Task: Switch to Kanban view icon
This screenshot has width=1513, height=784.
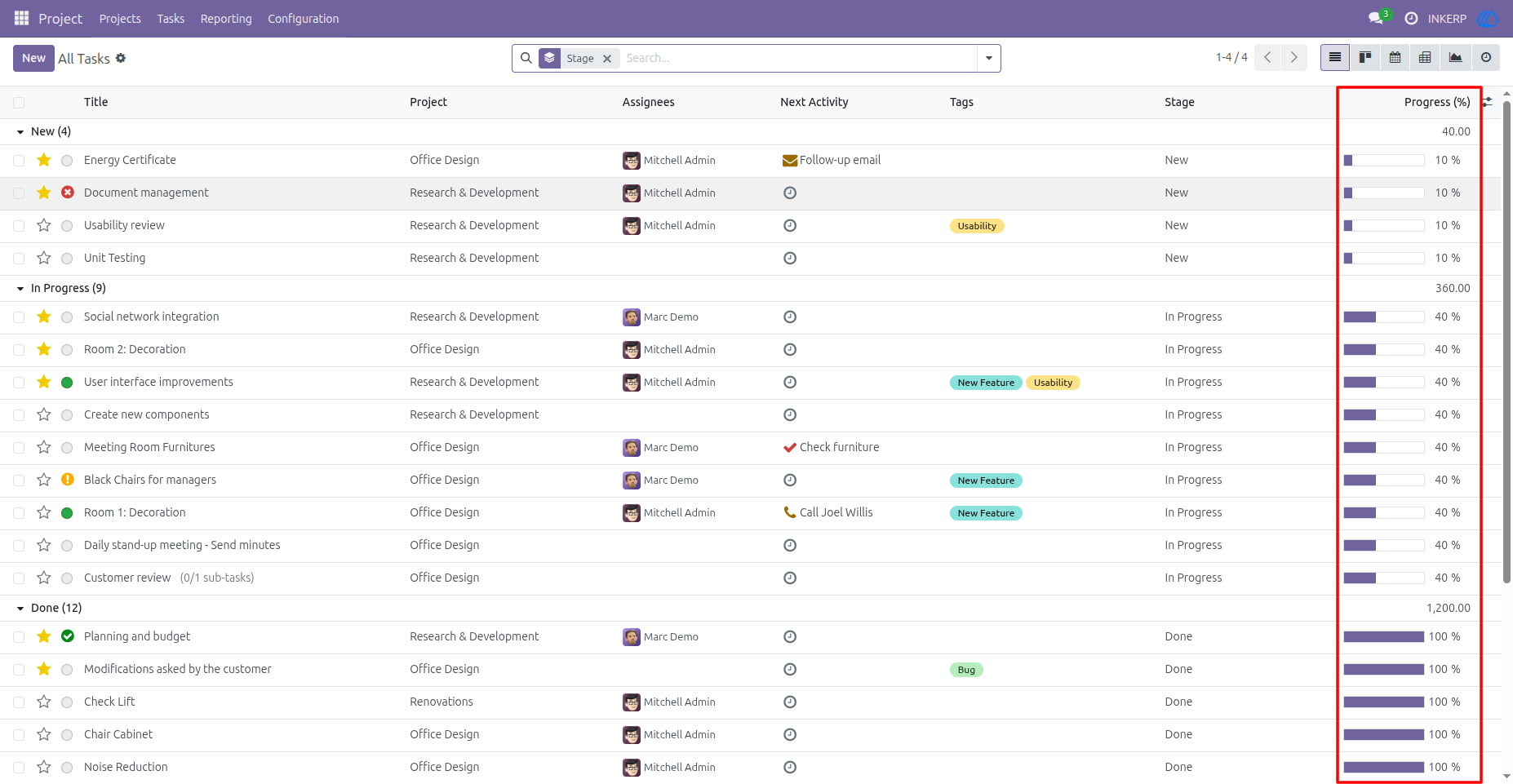Action: coord(1365,58)
